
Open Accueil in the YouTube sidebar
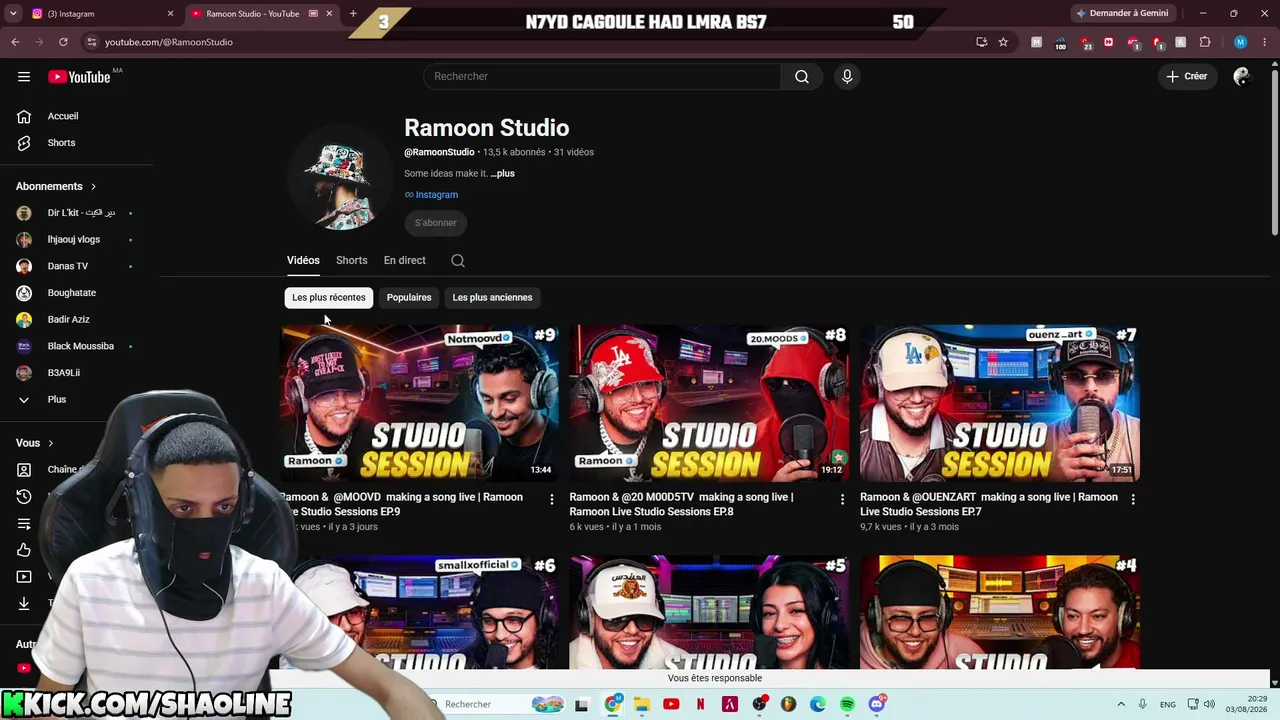click(x=62, y=116)
